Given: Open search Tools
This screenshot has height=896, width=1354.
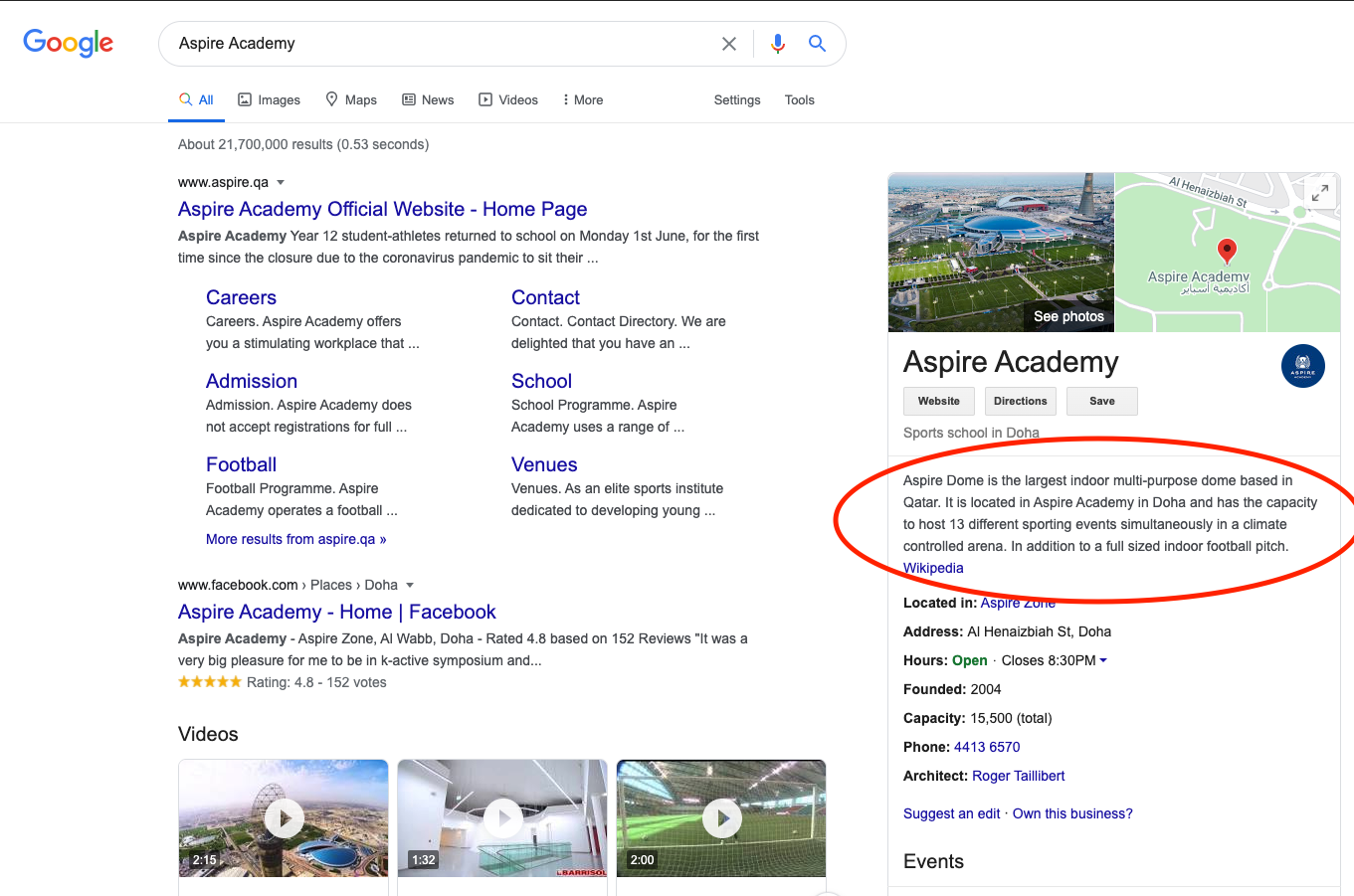Looking at the screenshot, I should click(x=800, y=99).
